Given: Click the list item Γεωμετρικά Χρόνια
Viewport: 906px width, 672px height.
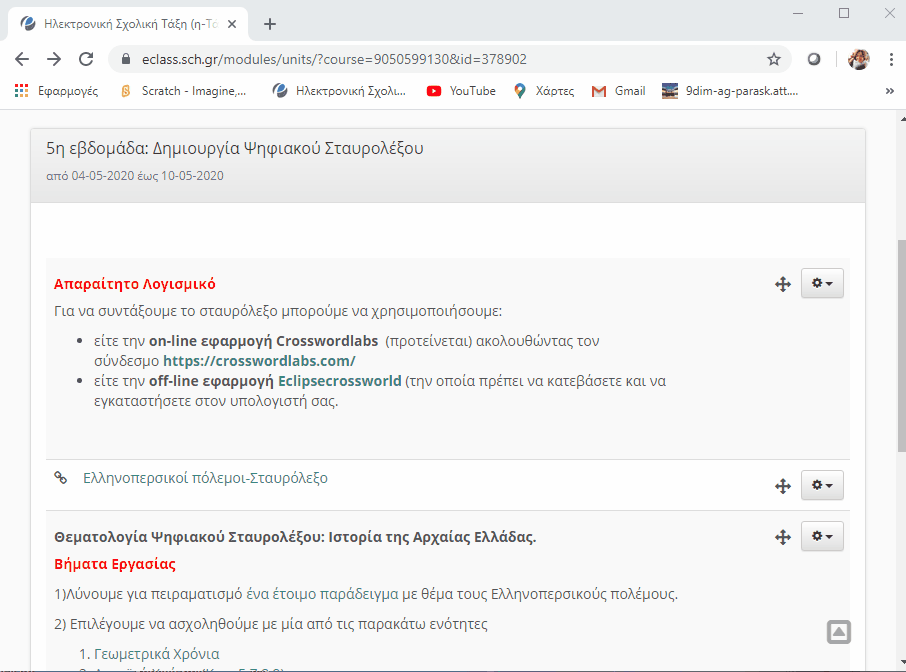Looking at the screenshot, I should [x=157, y=654].
